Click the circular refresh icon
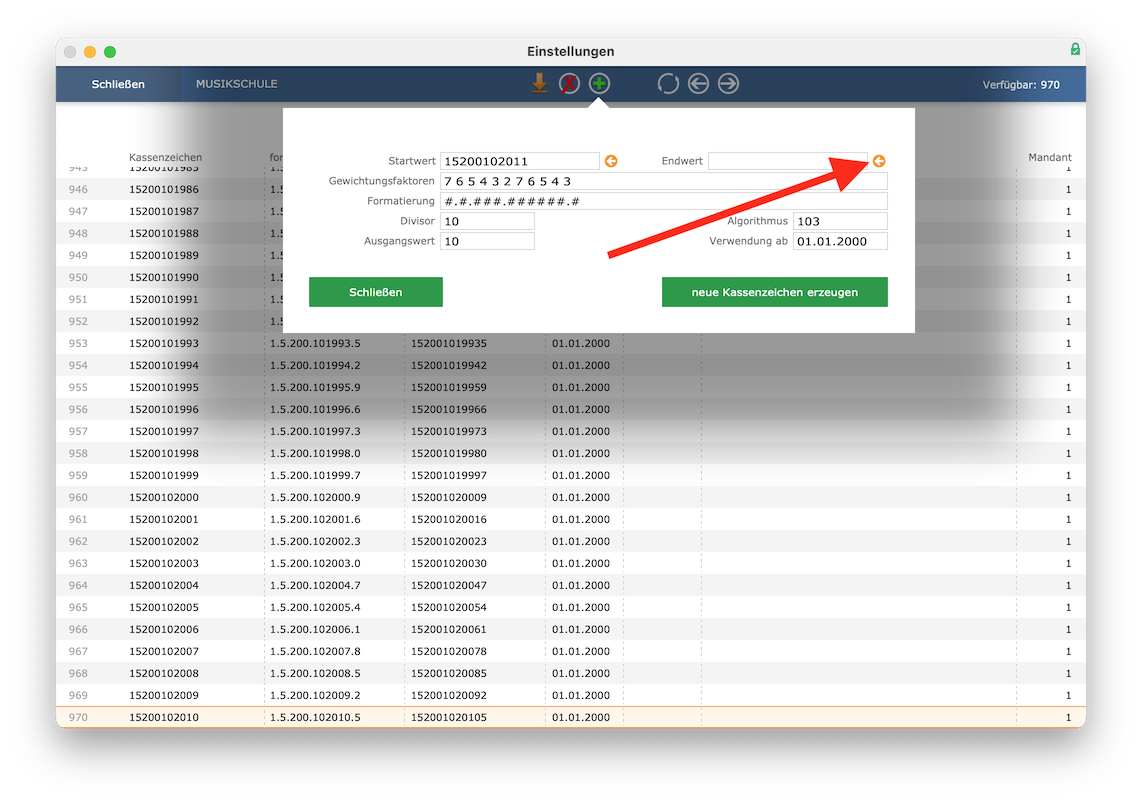Image resolution: width=1142 pixels, height=802 pixels. [668, 84]
